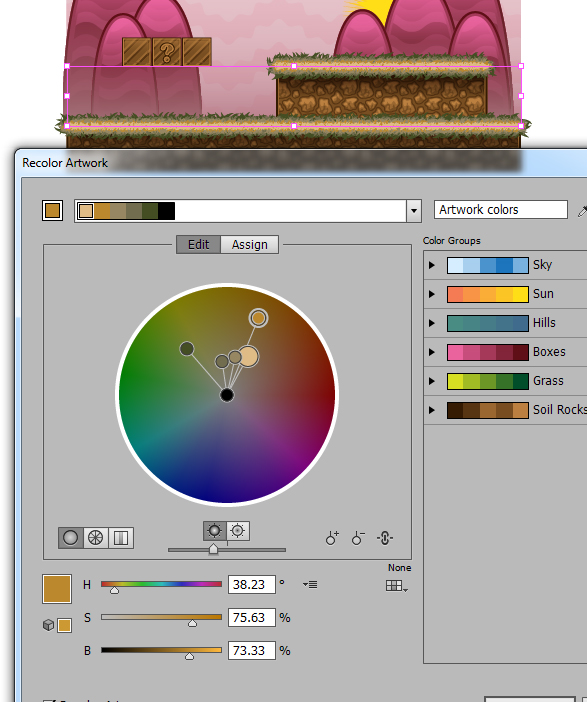Click the light tan swatch in active colors bar
Screen dimensions: 587x702
(86, 210)
